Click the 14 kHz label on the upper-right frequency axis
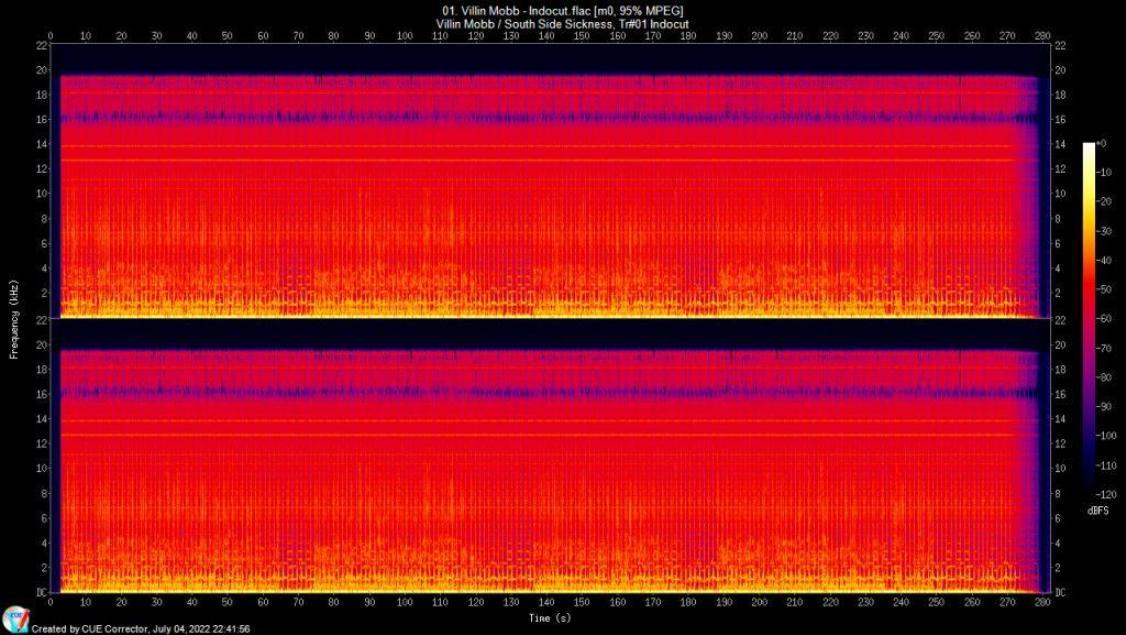Image resolution: width=1126 pixels, height=635 pixels. coord(1059,145)
